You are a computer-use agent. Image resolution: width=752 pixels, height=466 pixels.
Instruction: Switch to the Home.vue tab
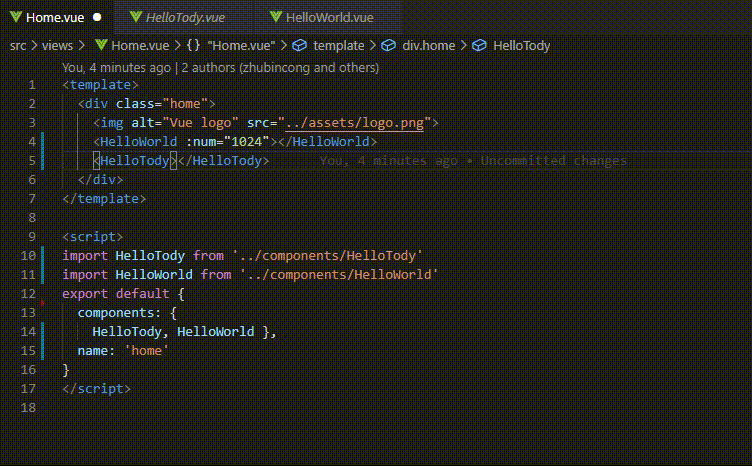click(x=55, y=17)
